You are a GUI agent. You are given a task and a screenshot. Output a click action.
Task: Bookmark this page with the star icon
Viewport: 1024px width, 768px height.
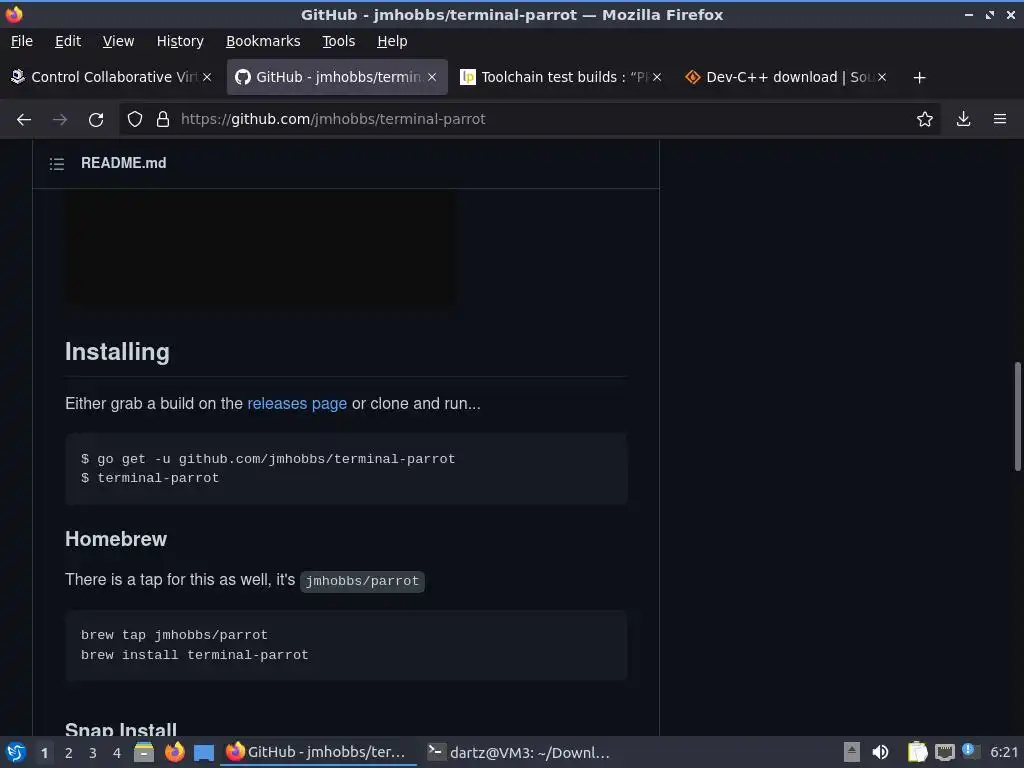[925, 119]
